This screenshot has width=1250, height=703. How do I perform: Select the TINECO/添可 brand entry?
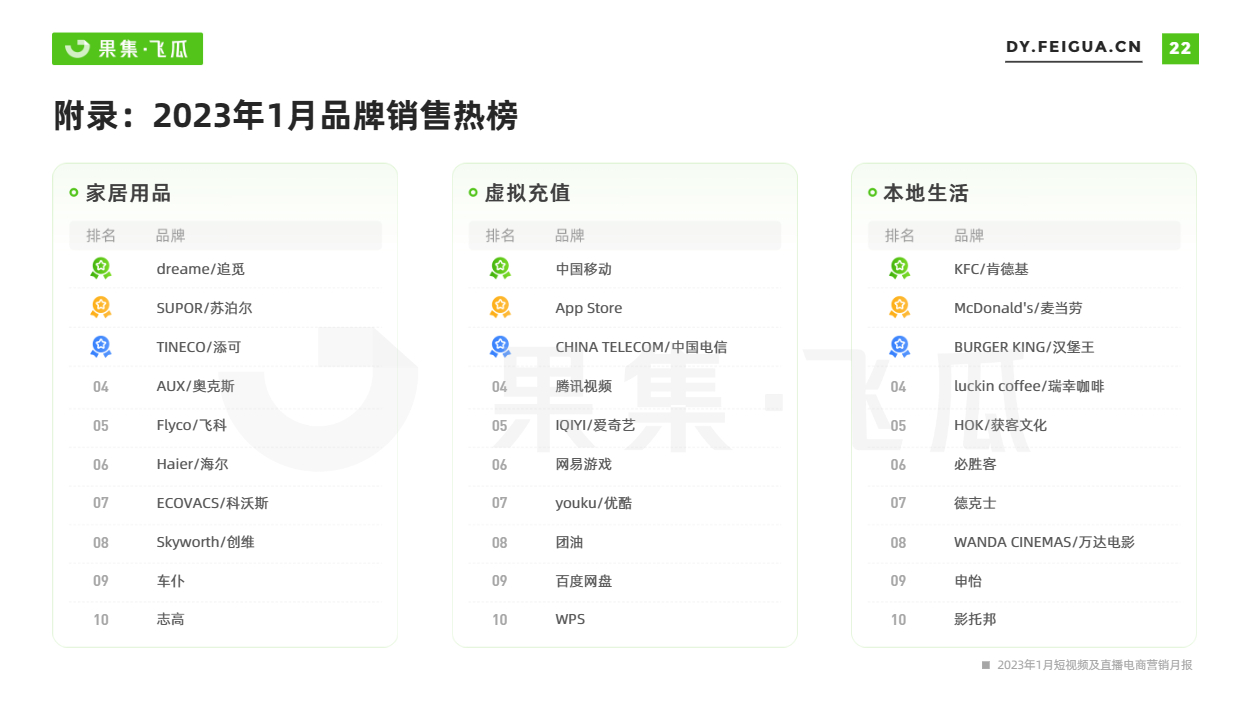pyautogui.click(x=199, y=347)
